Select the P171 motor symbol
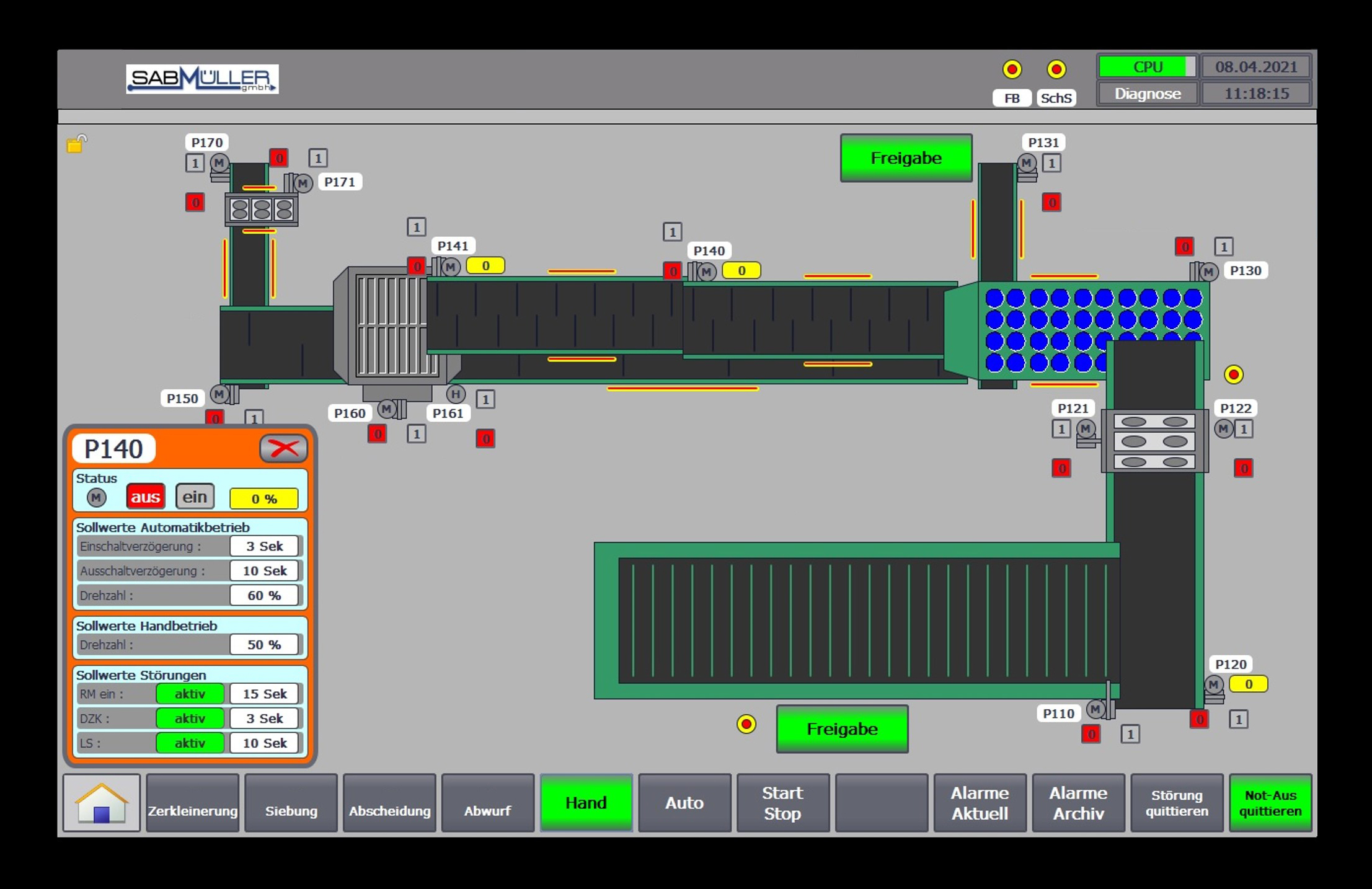Image resolution: width=1372 pixels, height=889 pixels. pos(303,184)
